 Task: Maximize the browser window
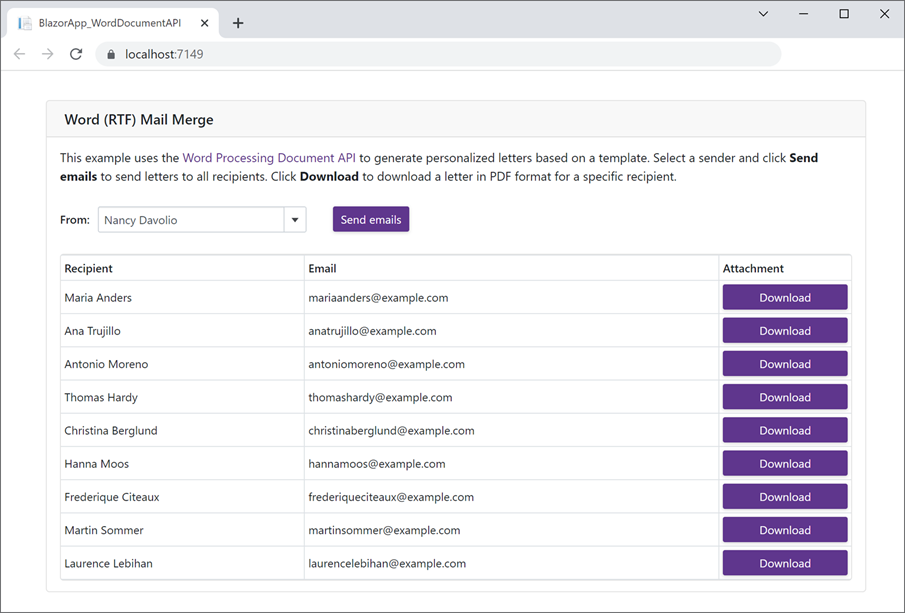click(844, 14)
